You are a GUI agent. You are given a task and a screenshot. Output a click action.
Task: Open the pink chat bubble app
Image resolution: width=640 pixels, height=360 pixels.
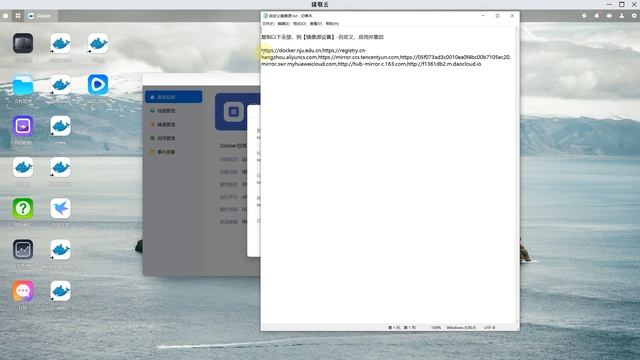click(x=23, y=291)
